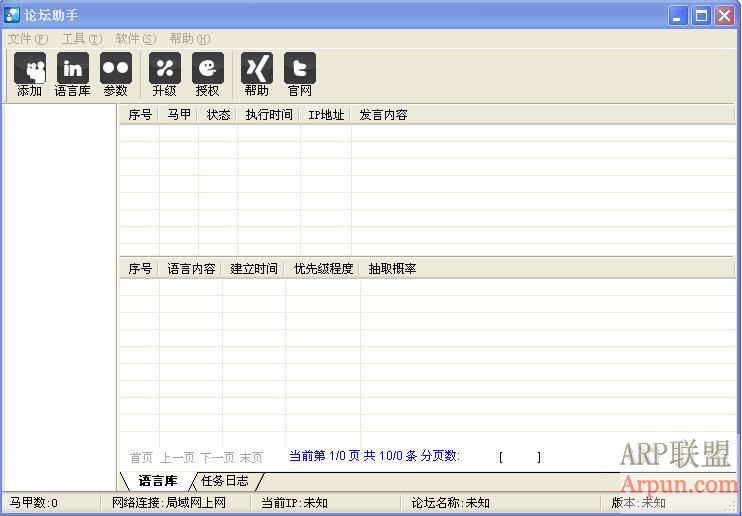This screenshot has height=516, width=742.
Task: Click 版本:未知 status entry
Action: pyautogui.click(x=639, y=503)
